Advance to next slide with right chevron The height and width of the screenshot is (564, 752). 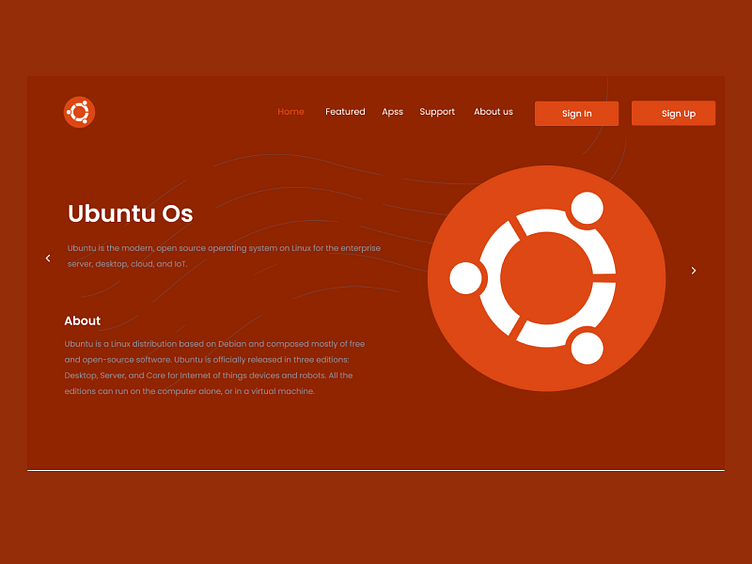(693, 270)
